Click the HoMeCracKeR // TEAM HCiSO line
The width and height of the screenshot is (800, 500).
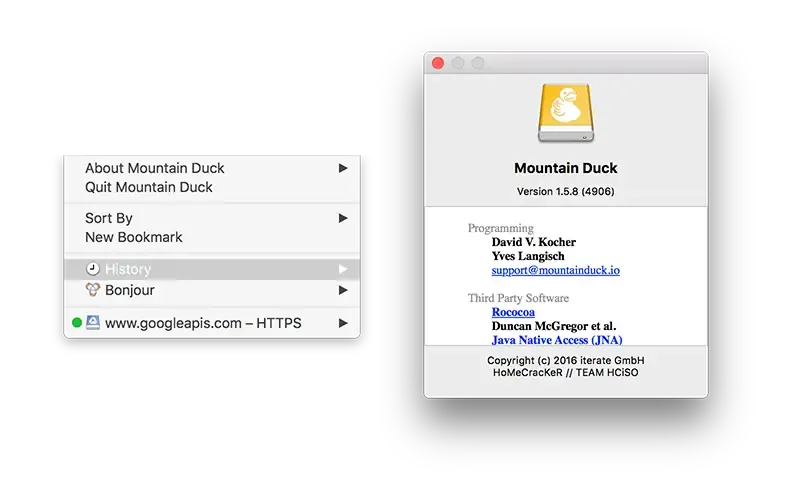tap(566, 372)
